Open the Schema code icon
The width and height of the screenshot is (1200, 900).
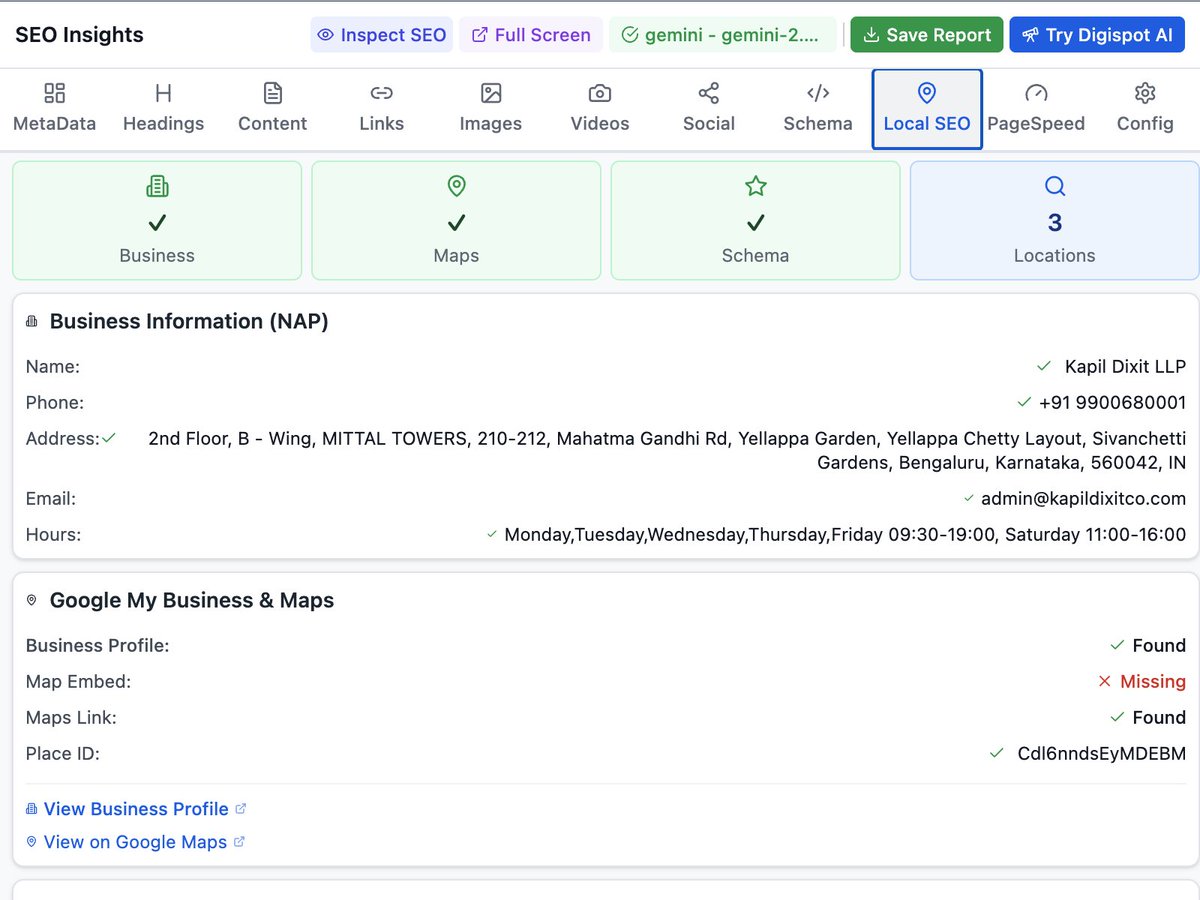[817, 91]
